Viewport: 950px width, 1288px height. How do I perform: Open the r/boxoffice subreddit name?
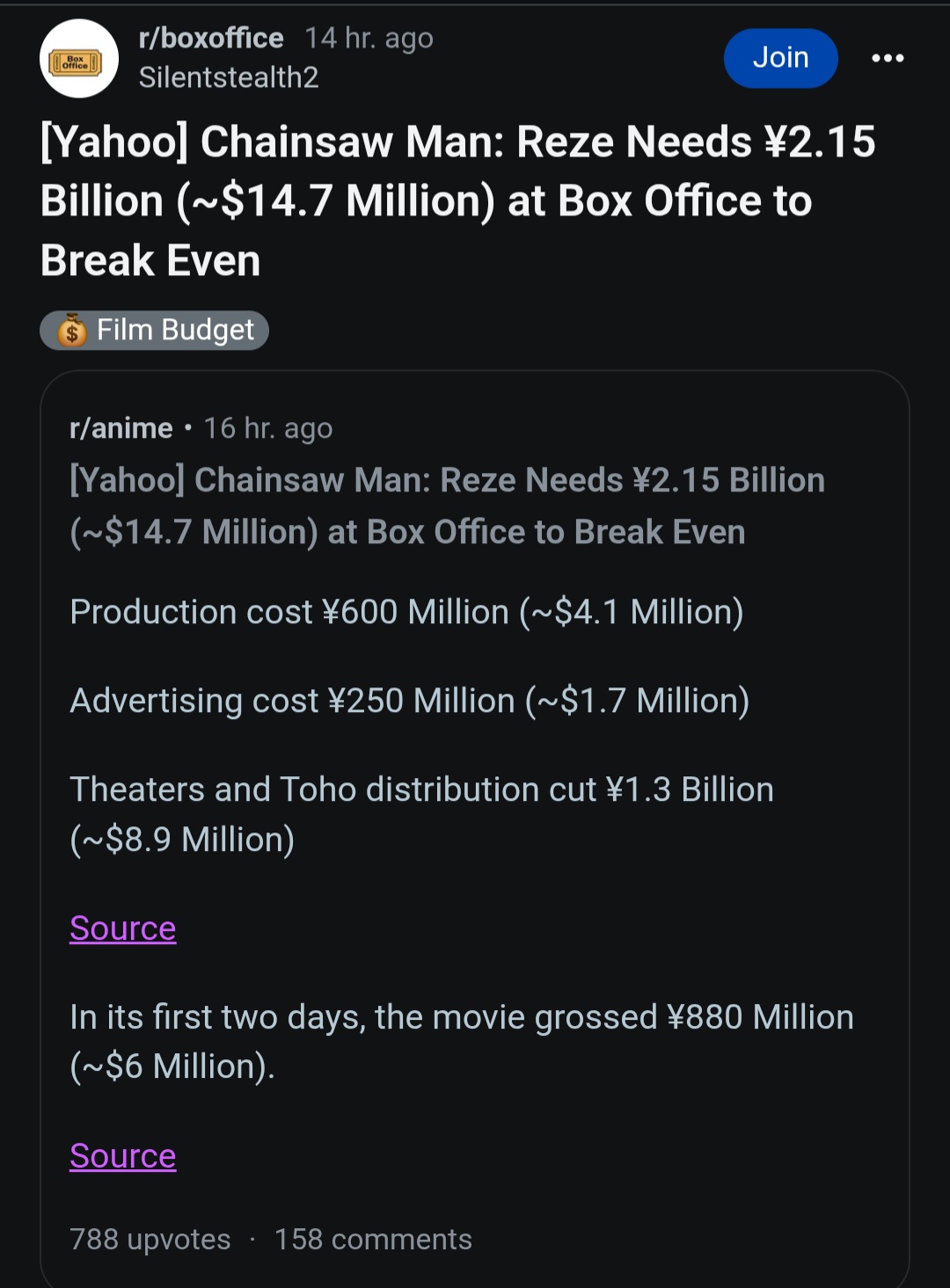coord(211,38)
